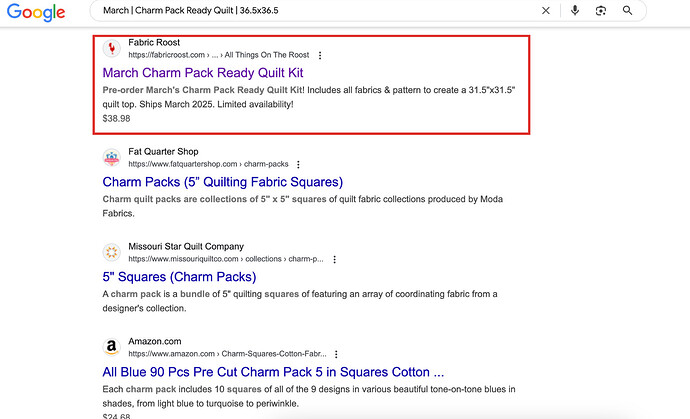This screenshot has width=690, height=419.
Task: Click the Amazon.com site name
Action: (154, 341)
